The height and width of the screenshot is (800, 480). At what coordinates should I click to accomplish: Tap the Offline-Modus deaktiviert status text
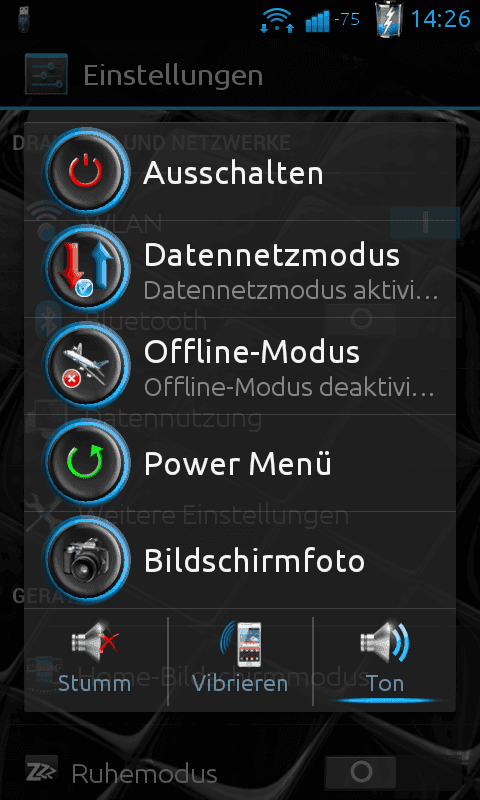pos(289,388)
